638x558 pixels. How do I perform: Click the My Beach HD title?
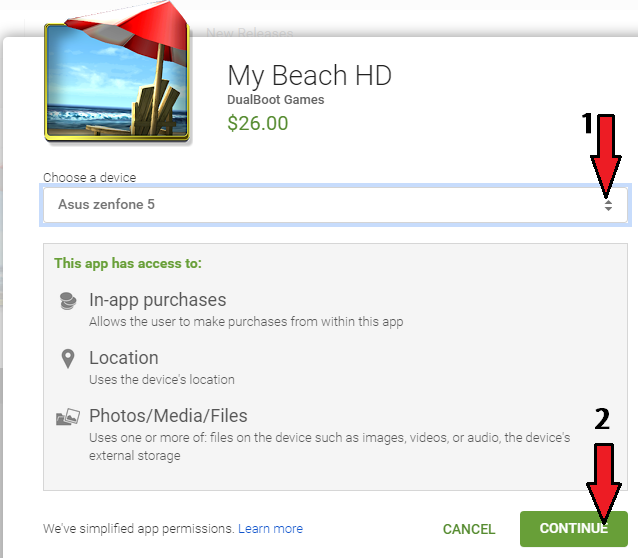pos(310,75)
